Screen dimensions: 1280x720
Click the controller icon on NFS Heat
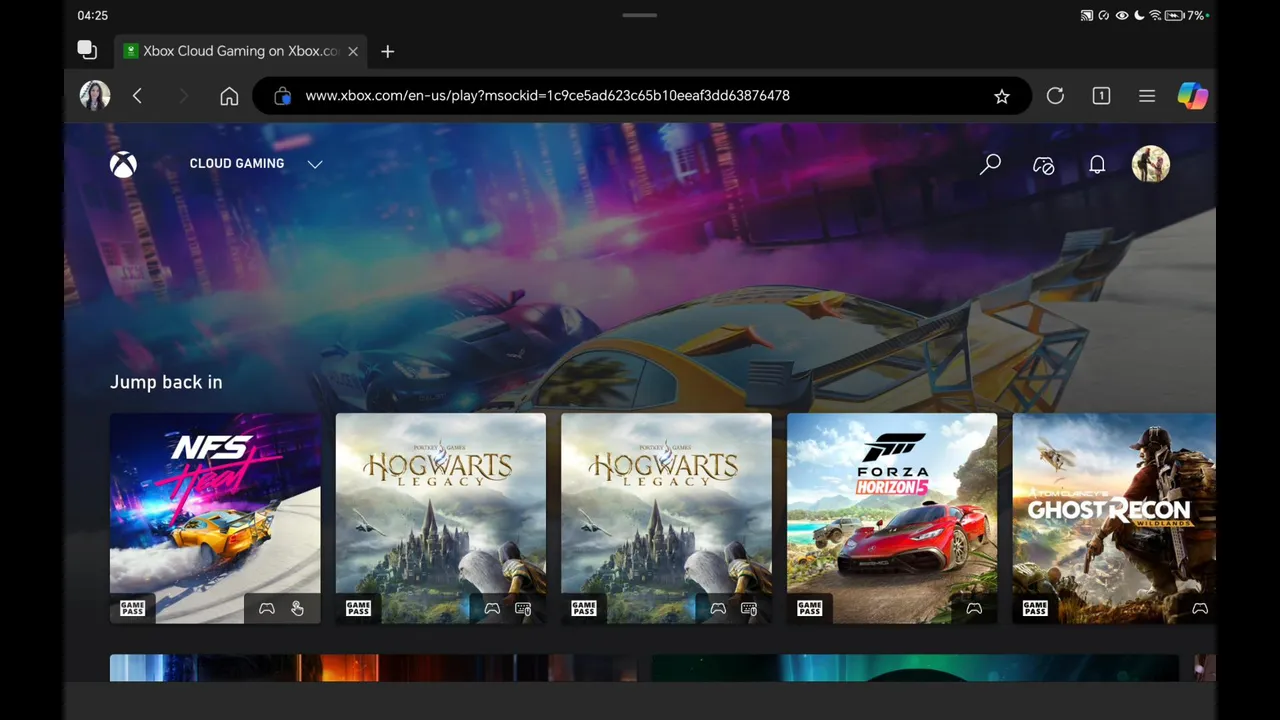(267, 608)
